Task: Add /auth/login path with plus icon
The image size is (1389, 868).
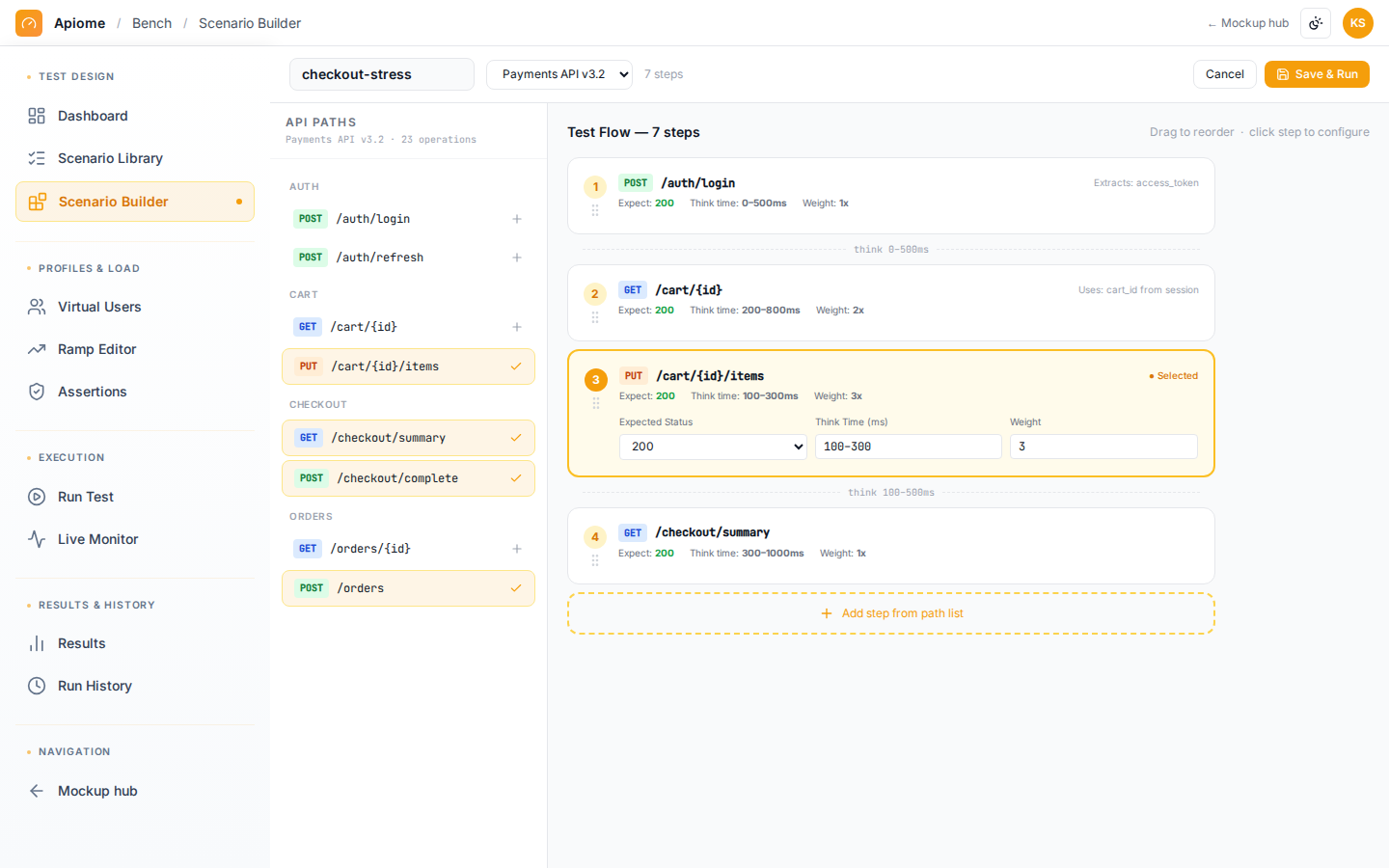Action: [517, 219]
